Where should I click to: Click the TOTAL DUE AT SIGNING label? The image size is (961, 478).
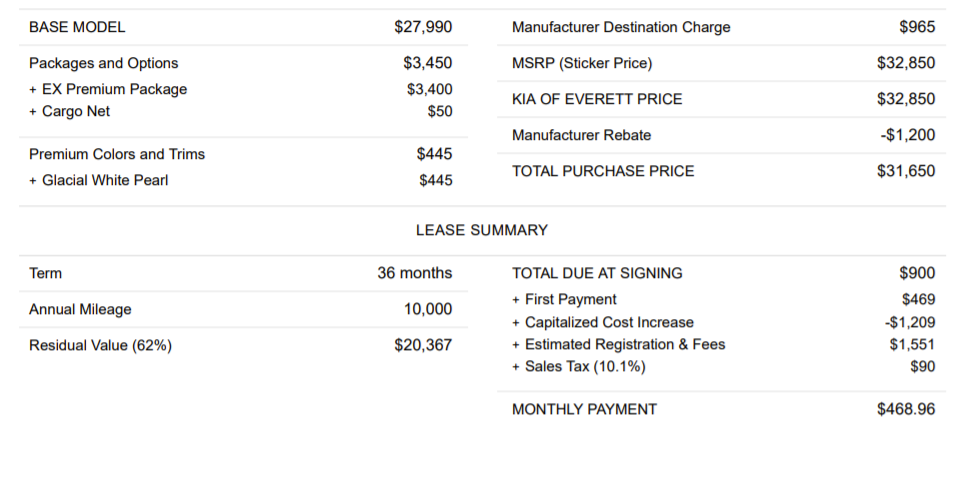click(x=598, y=273)
